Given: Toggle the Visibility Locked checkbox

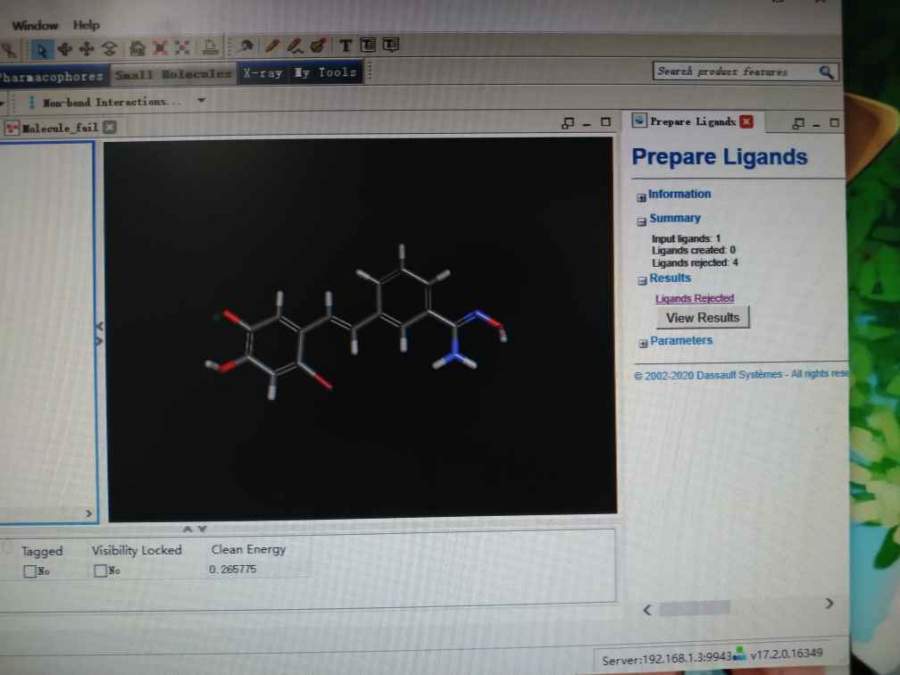Looking at the screenshot, I should point(99,571).
